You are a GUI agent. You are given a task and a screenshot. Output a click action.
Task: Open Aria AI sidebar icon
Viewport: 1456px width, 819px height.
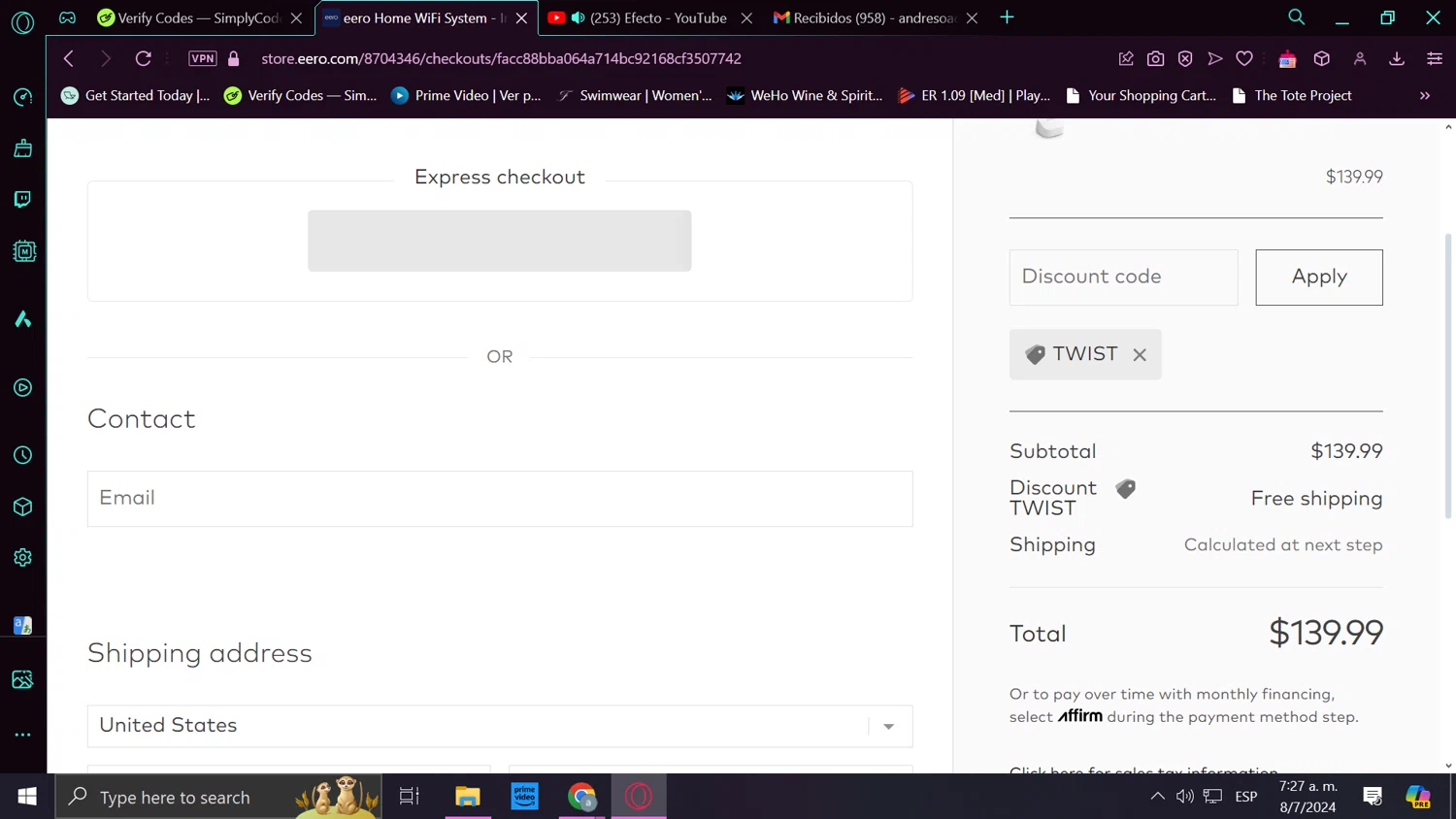click(x=22, y=319)
